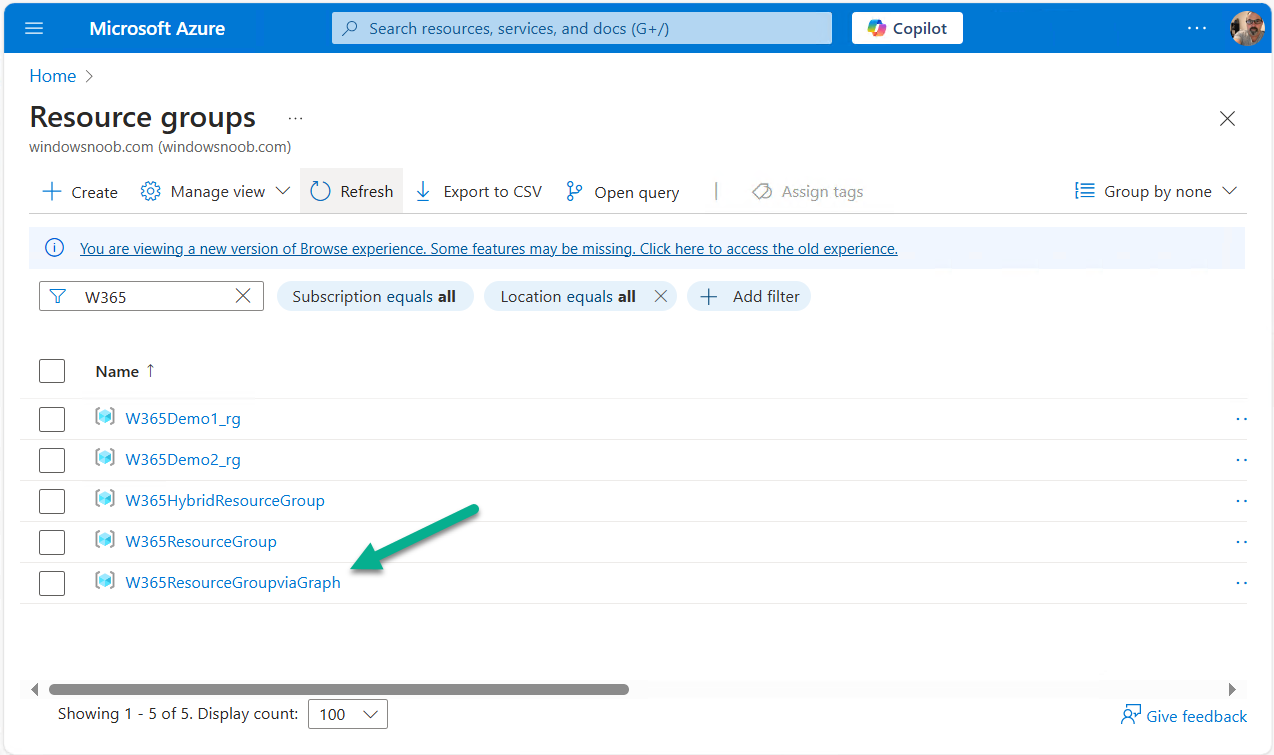Open the context menu for W365ResourceGroupviaGraph row
Image resolution: width=1274 pixels, height=755 pixels.
[1241, 584]
